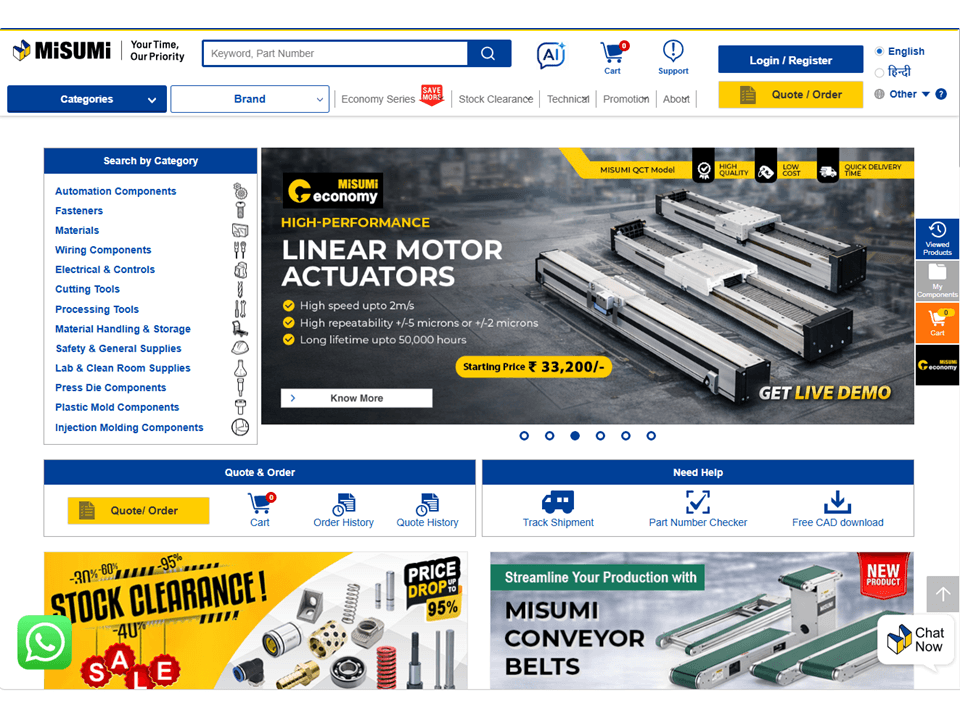The height and width of the screenshot is (720, 960).
Task: Open WhatsApp chat icon
Action: (x=45, y=642)
